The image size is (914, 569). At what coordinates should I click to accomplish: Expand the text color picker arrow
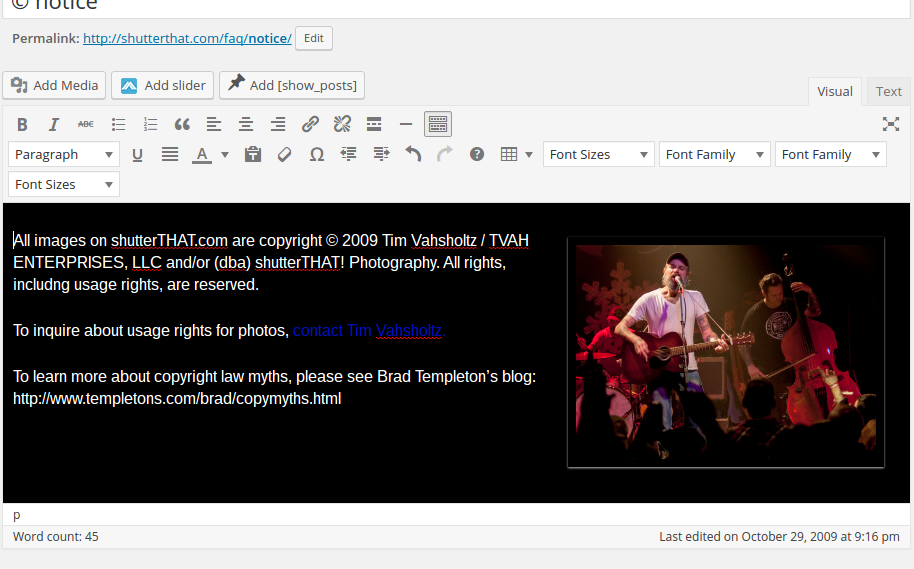pos(225,154)
